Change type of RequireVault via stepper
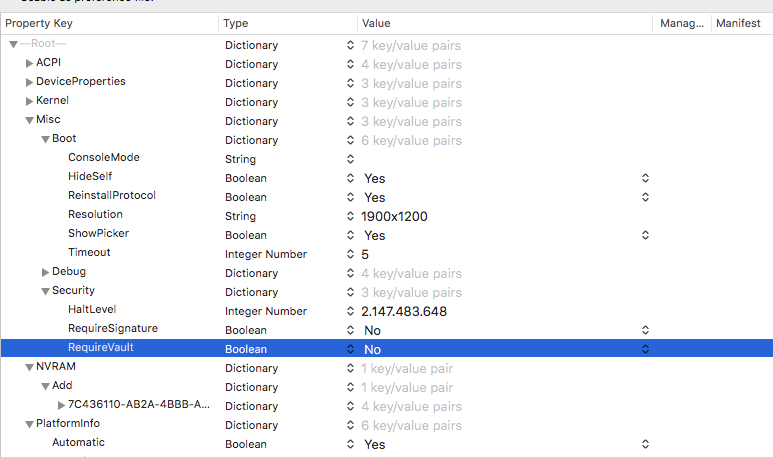This screenshot has width=773, height=457. click(x=350, y=349)
